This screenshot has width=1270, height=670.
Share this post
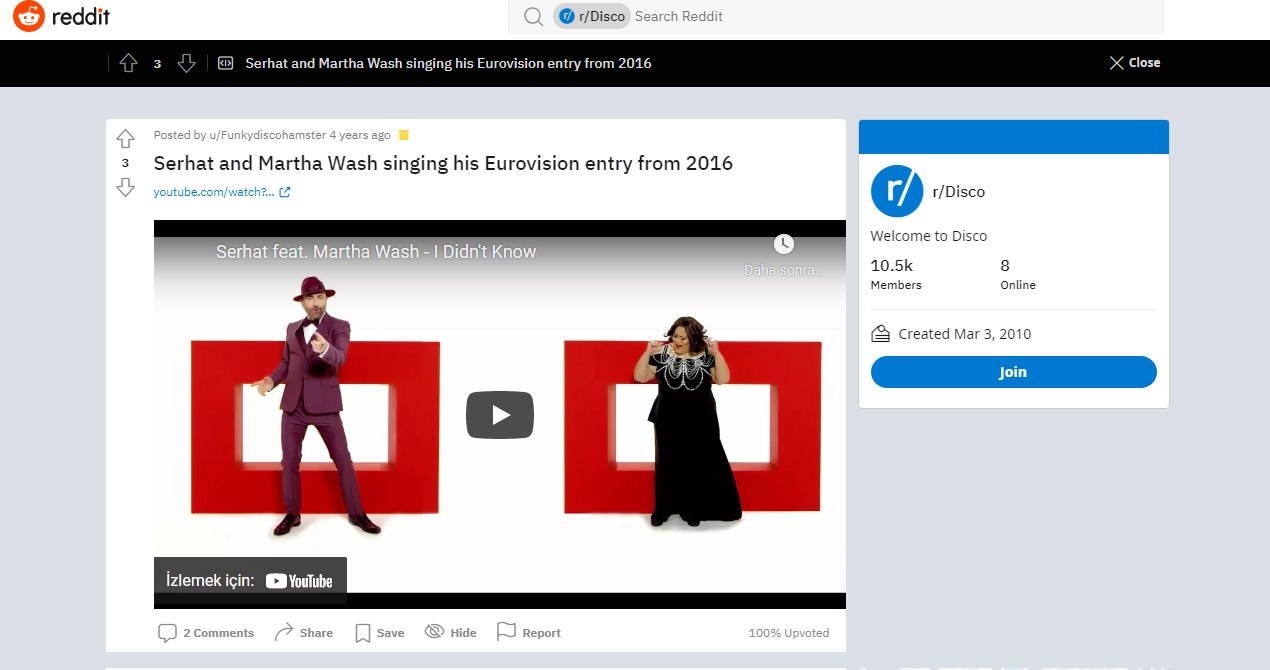tap(304, 633)
